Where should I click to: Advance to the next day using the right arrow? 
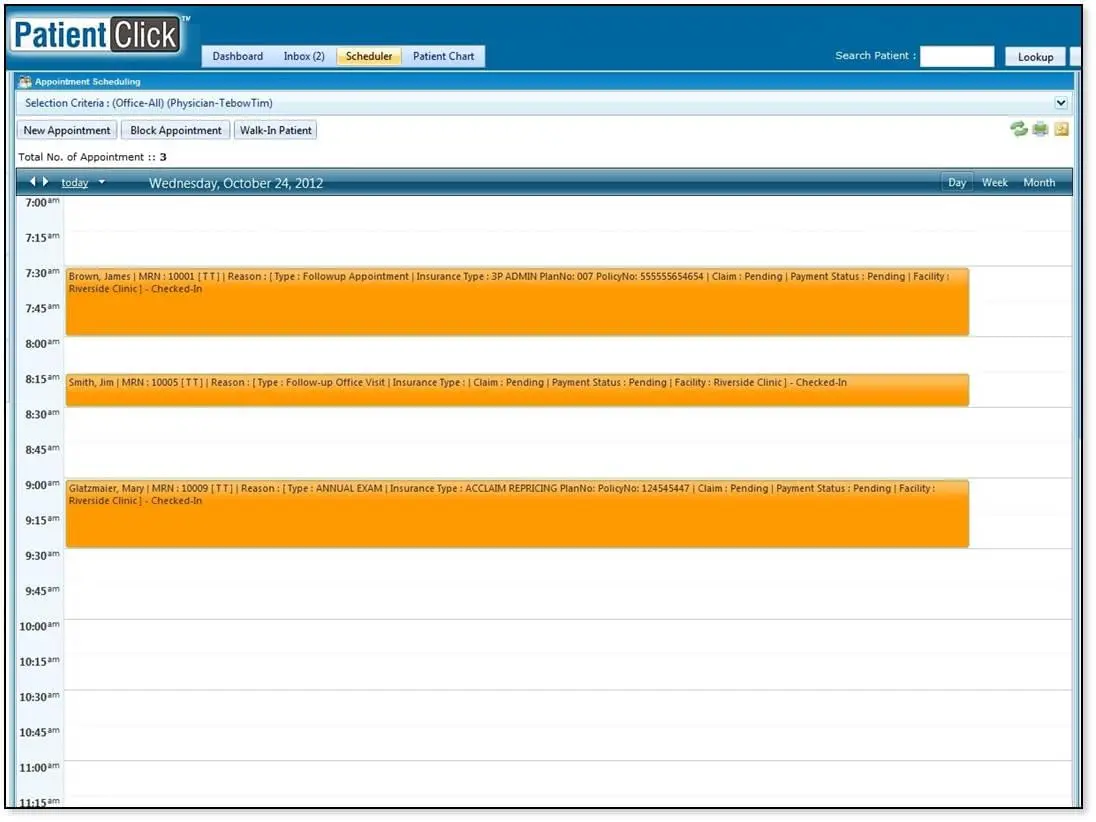(x=44, y=182)
